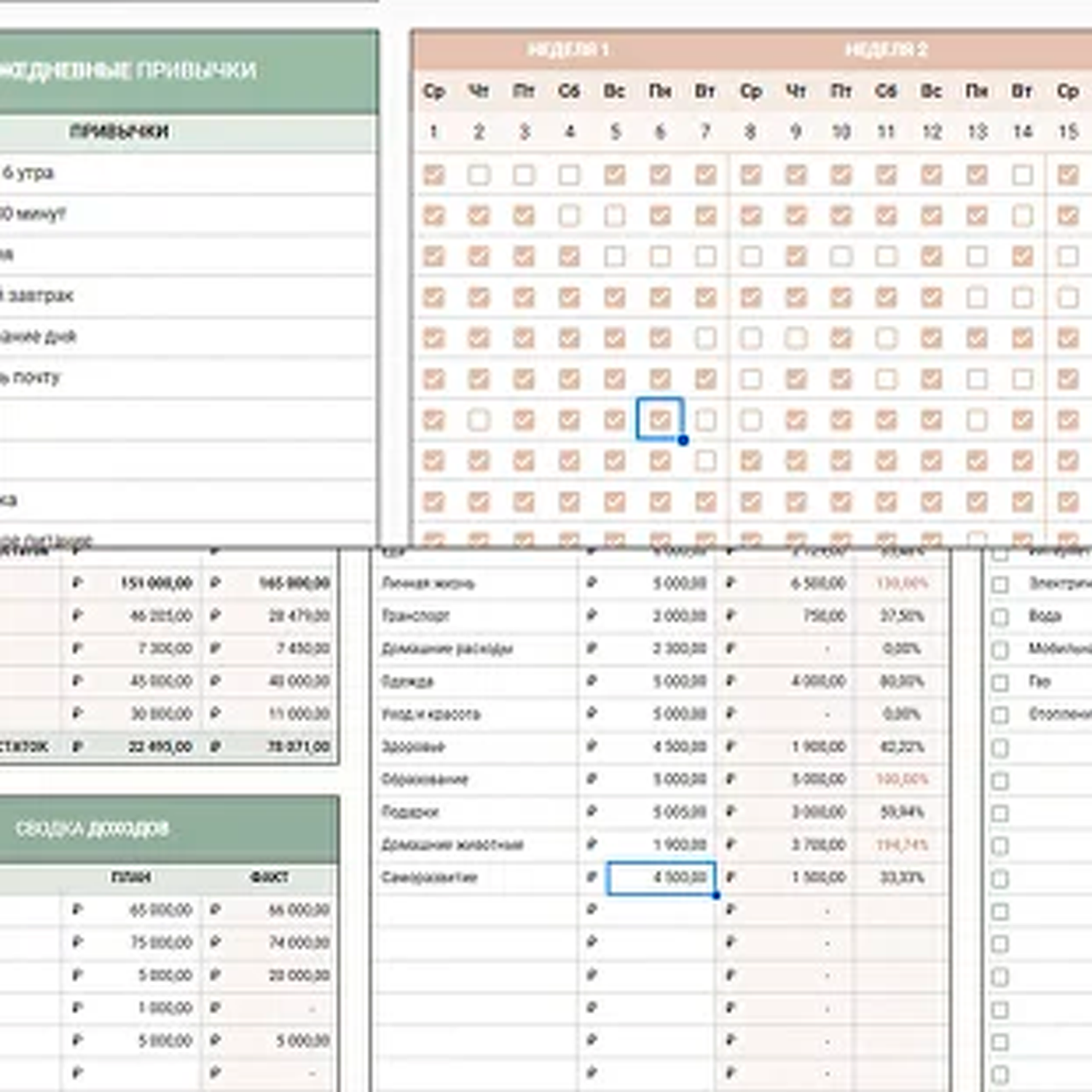This screenshot has height=1092, width=1092.
Task: Select the "Неделя 2" header cell
Action: 886,50
